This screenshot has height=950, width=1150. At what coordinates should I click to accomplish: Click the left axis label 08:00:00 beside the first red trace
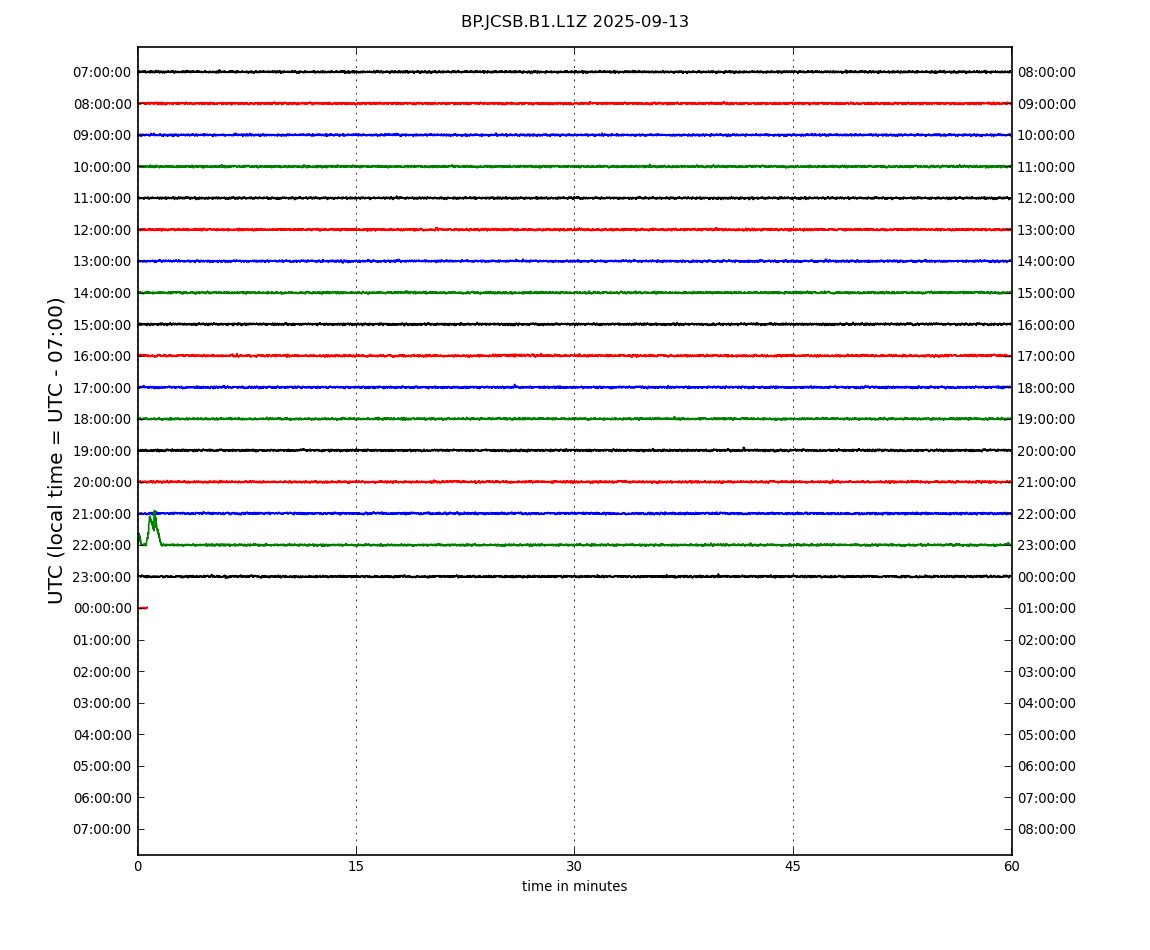102,104
